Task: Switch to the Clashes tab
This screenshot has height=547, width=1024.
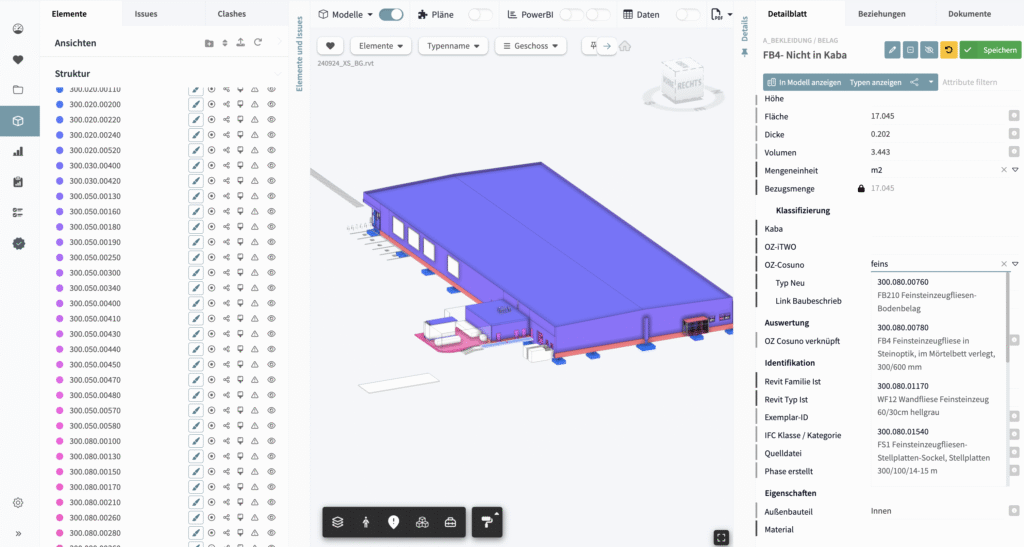Action: [x=231, y=14]
